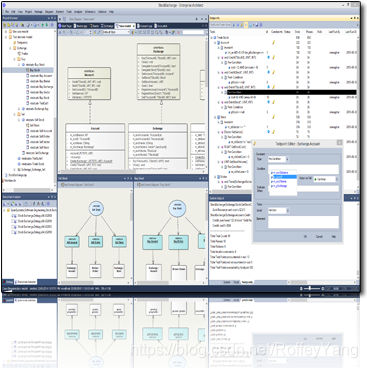367x368 pixels.
Task: Select the Exchange interface box in diagram
Action: click(158, 71)
